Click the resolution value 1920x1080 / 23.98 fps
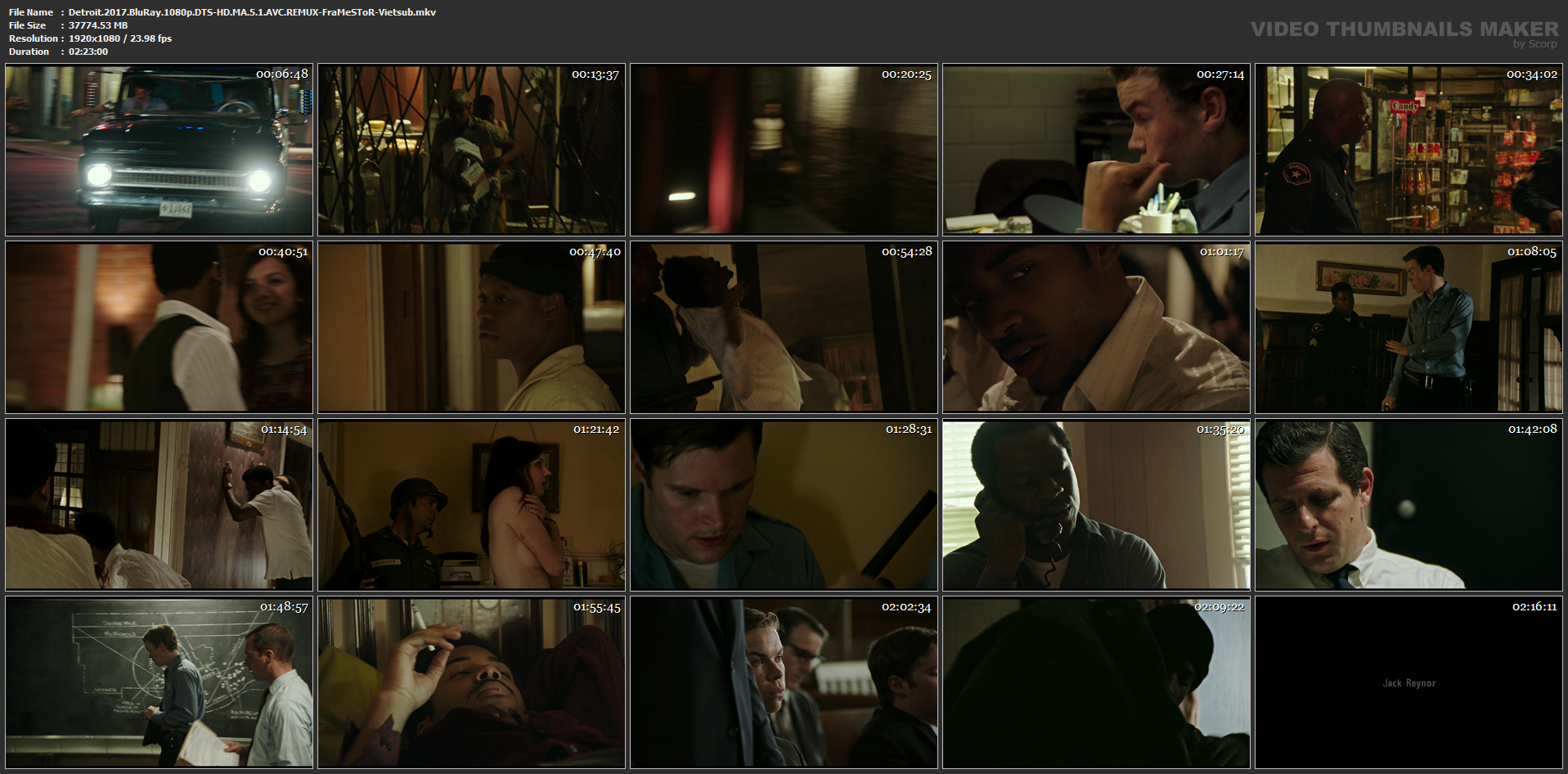 120,38
